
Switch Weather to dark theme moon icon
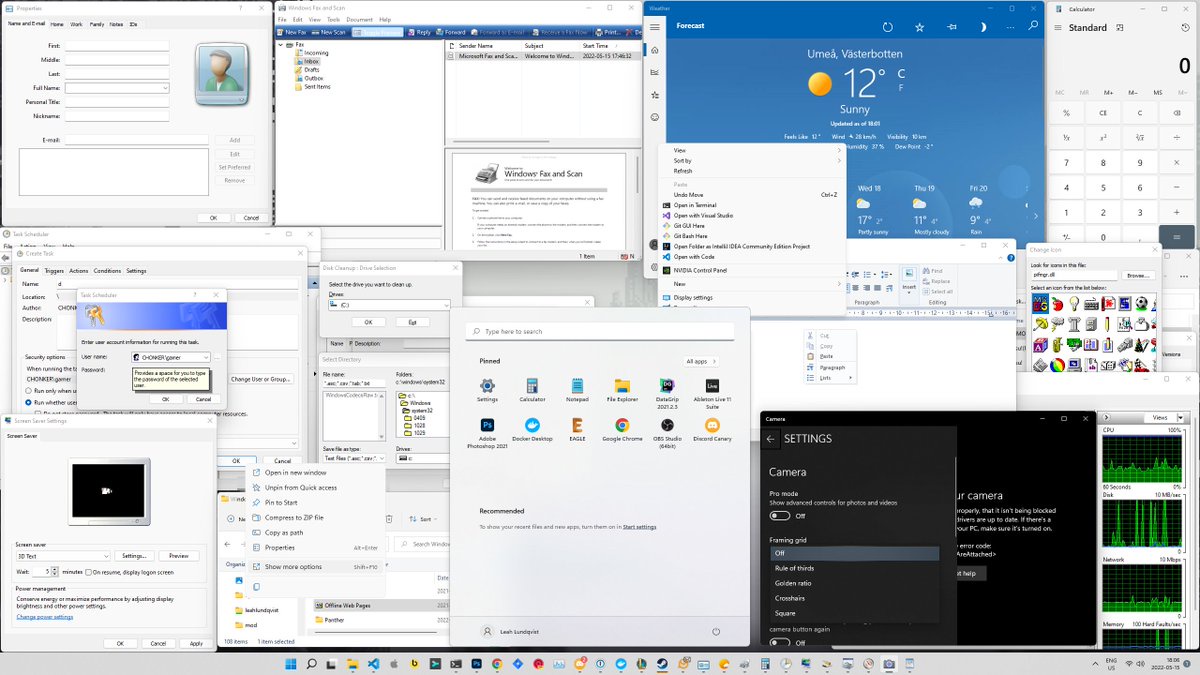[x=983, y=27]
